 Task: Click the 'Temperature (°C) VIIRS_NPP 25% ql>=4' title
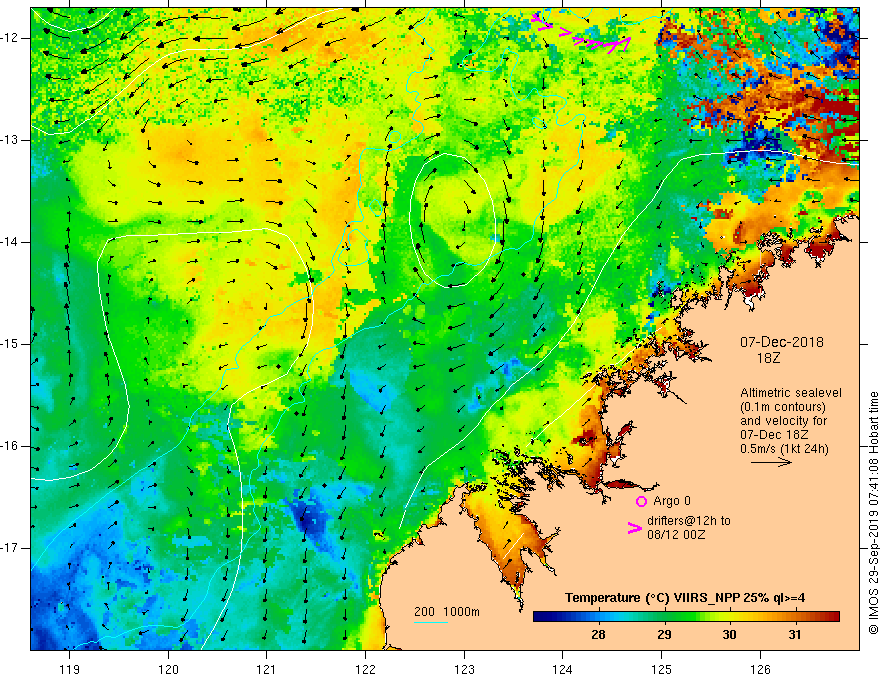685,598
